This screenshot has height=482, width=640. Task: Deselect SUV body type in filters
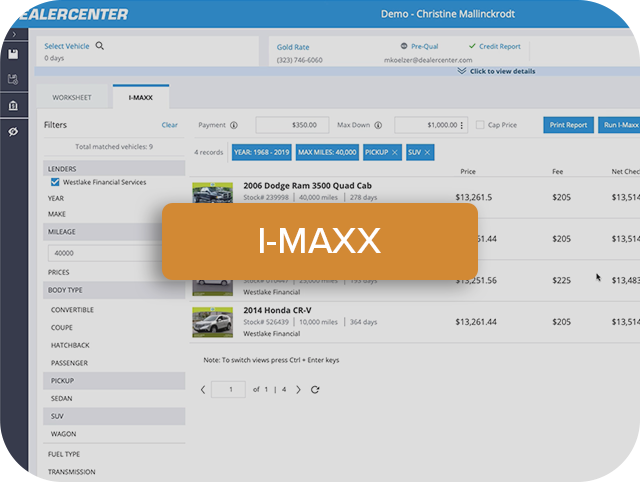click(114, 416)
